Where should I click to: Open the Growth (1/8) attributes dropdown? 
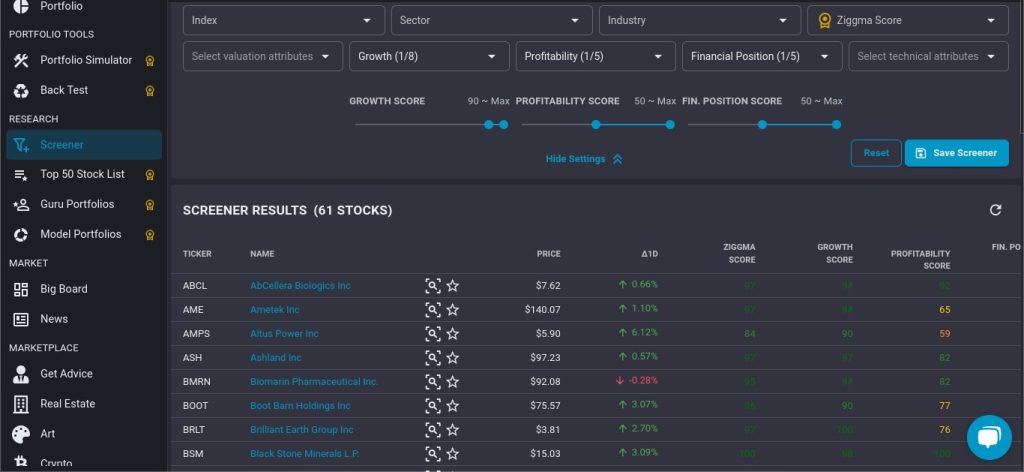point(429,56)
